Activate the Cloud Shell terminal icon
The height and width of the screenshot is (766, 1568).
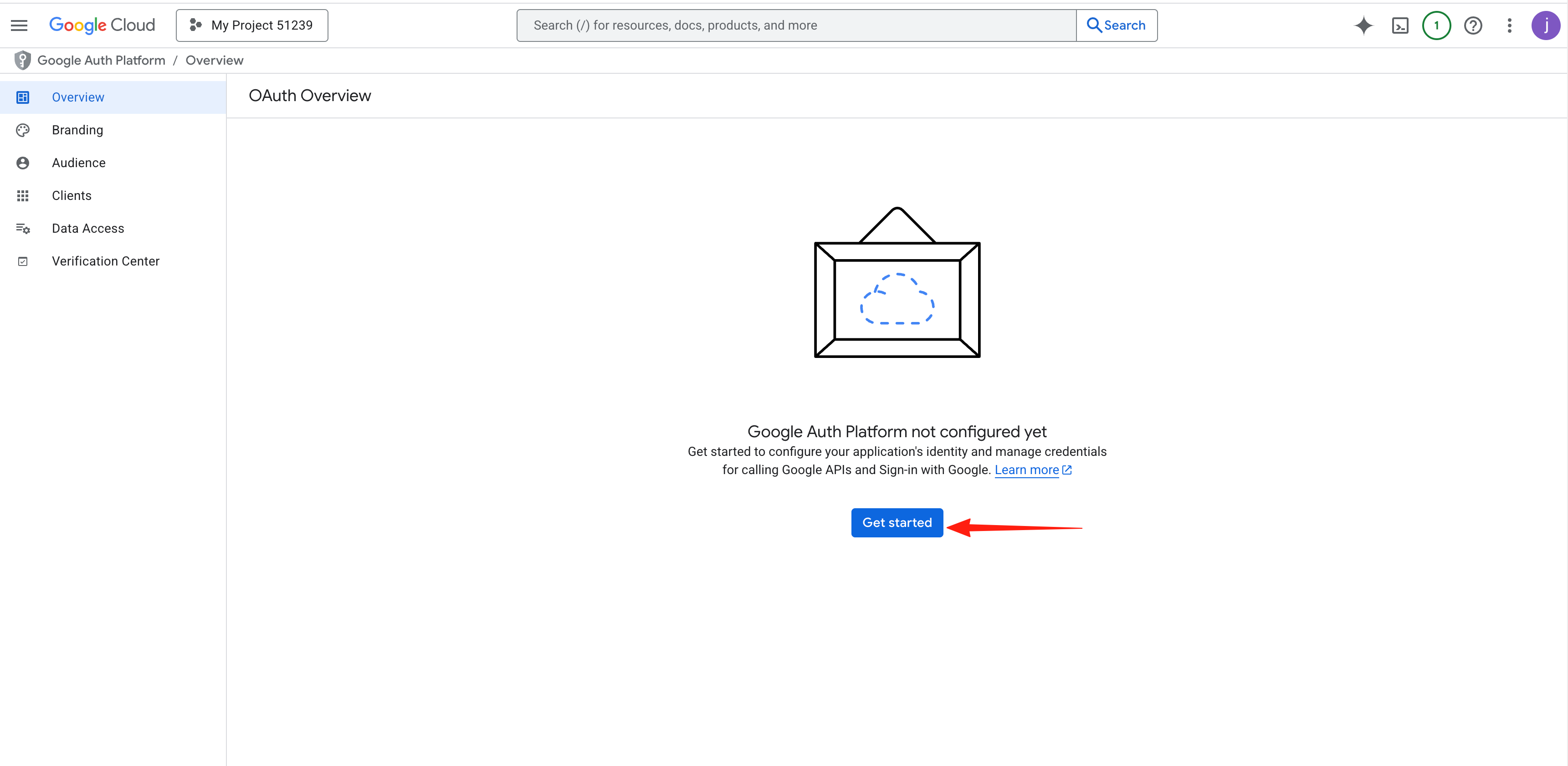coord(1400,26)
